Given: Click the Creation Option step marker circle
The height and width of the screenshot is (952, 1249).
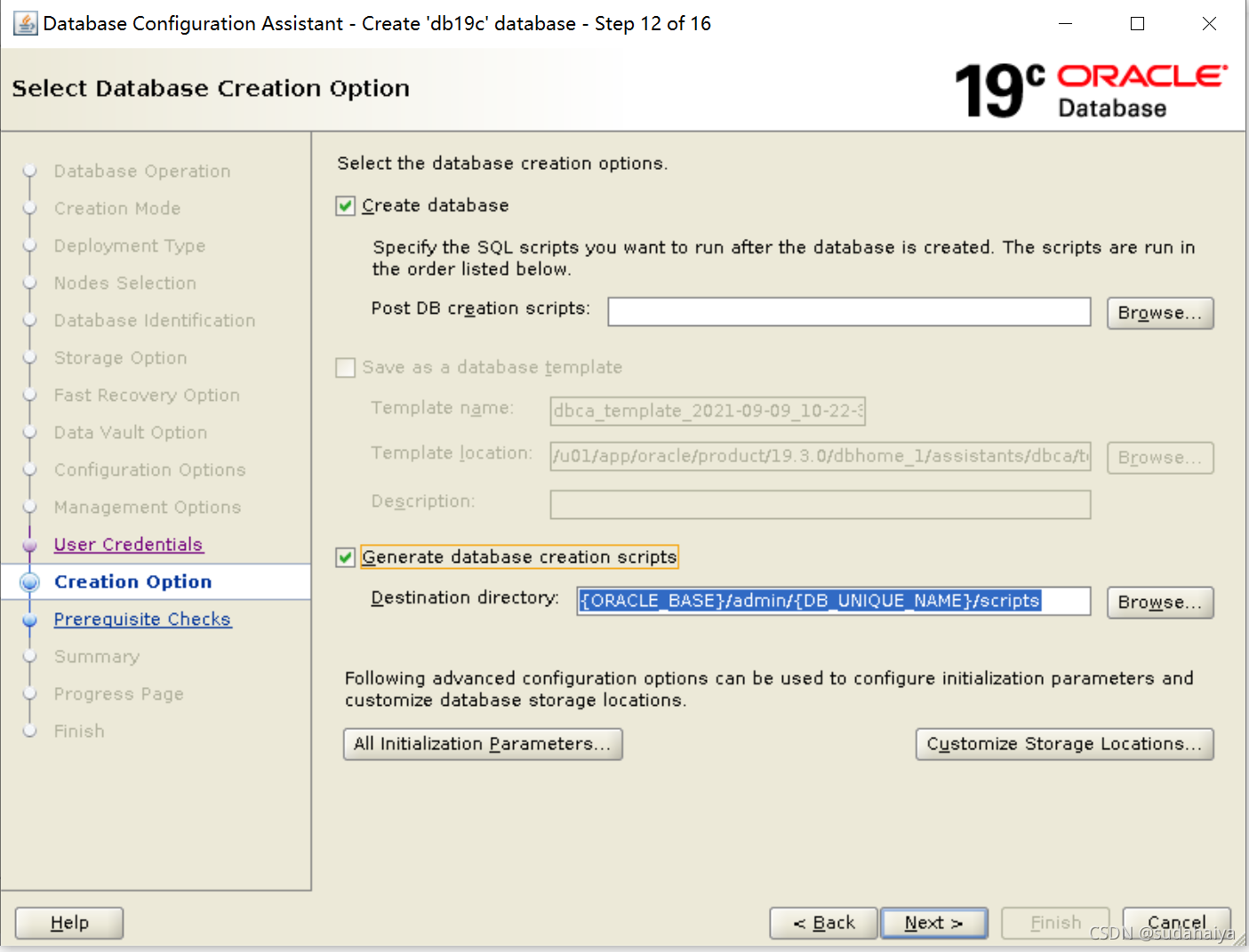Looking at the screenshot, I should pyautogui.click(x=30, y=582).
